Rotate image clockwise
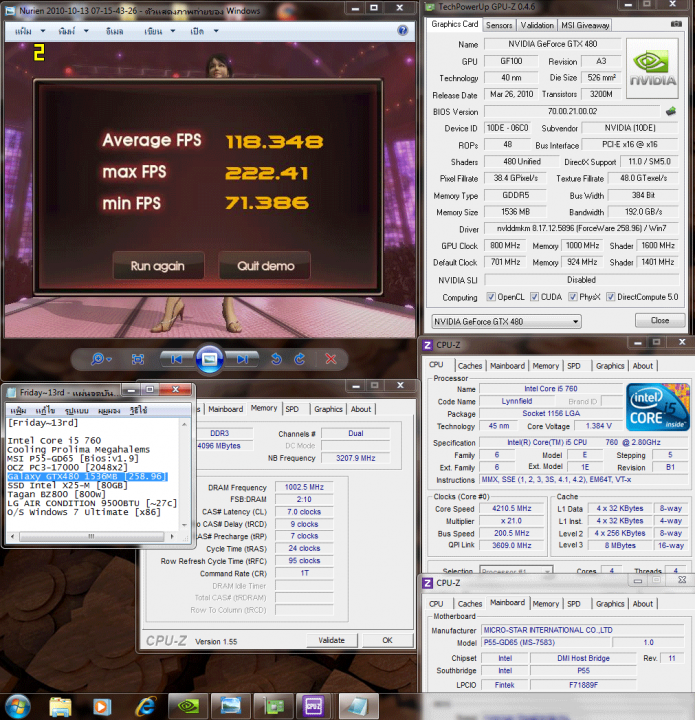This screenshot has height=720, width=695. (x=300, y=359)
